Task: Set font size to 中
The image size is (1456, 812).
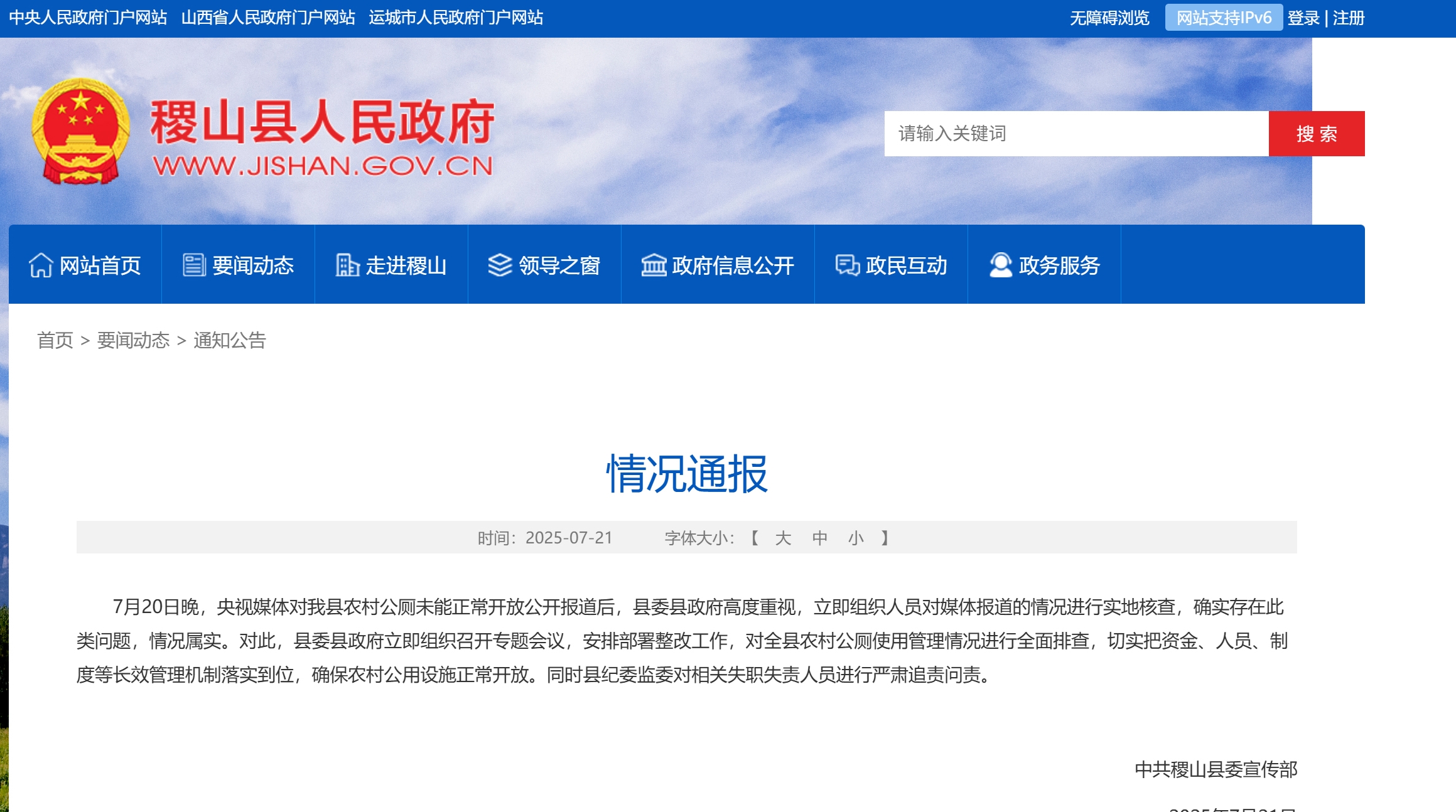Action: (819, 538)
